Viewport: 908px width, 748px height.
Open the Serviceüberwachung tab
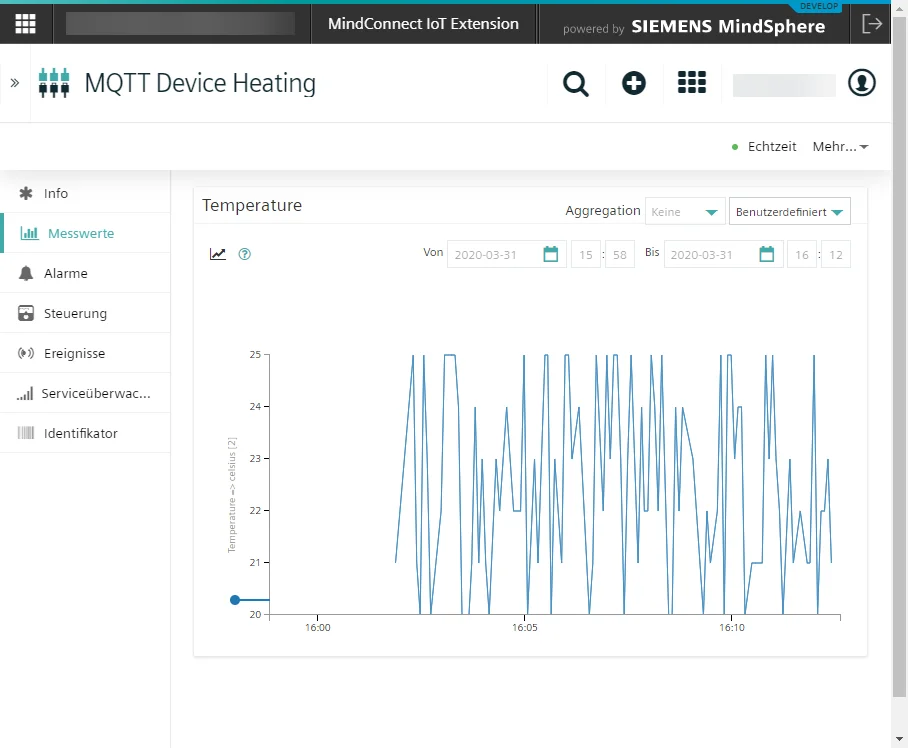click(x=85, y=393)
